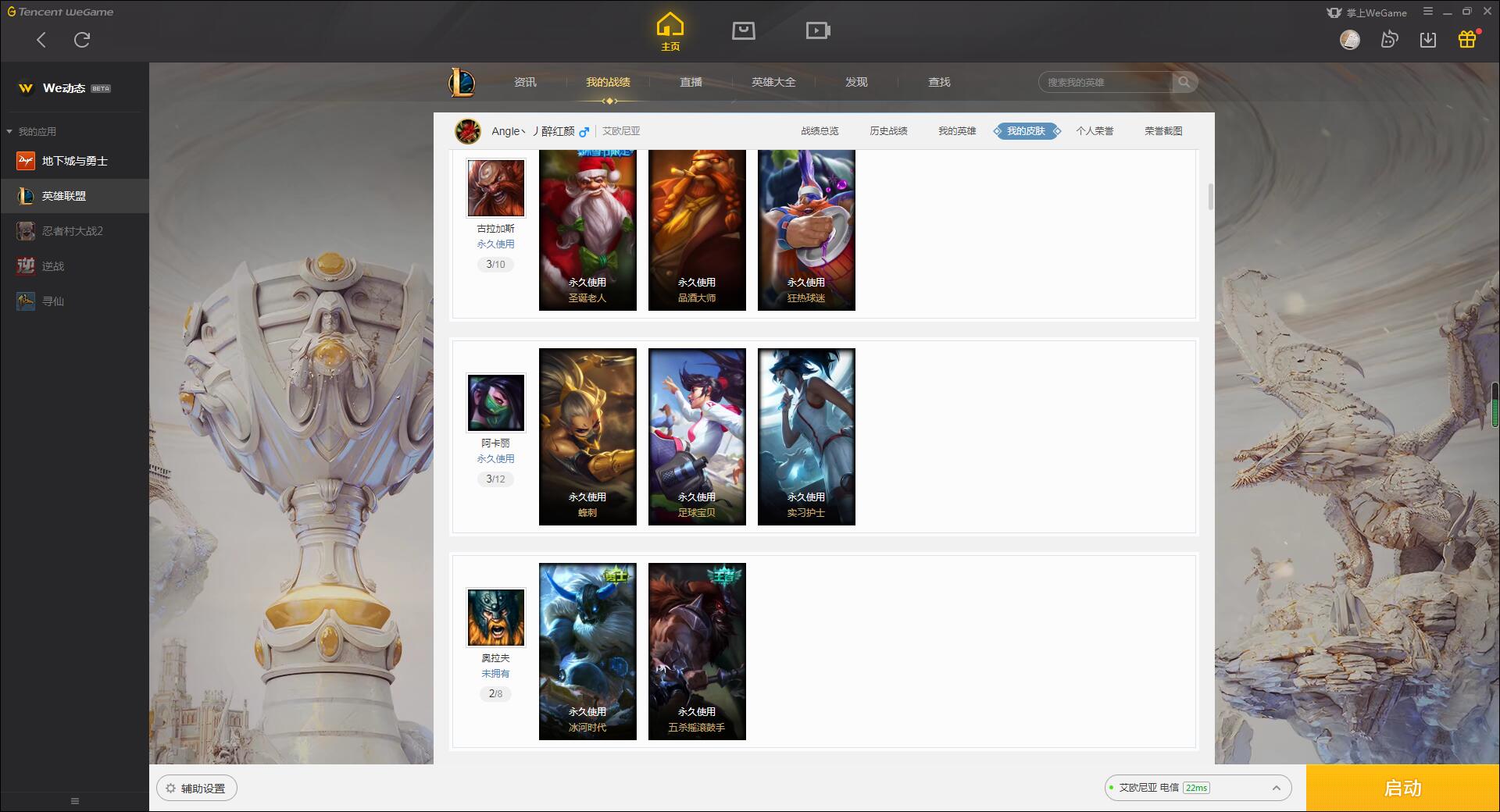Click the 3/12 skin count badge

tap(495, 479)
